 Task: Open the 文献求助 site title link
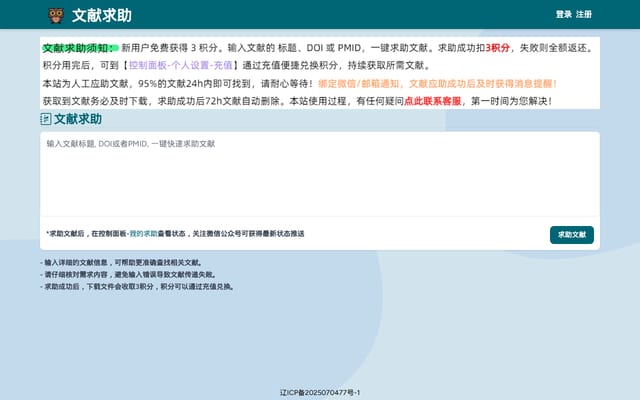click(x=102, y=16)
